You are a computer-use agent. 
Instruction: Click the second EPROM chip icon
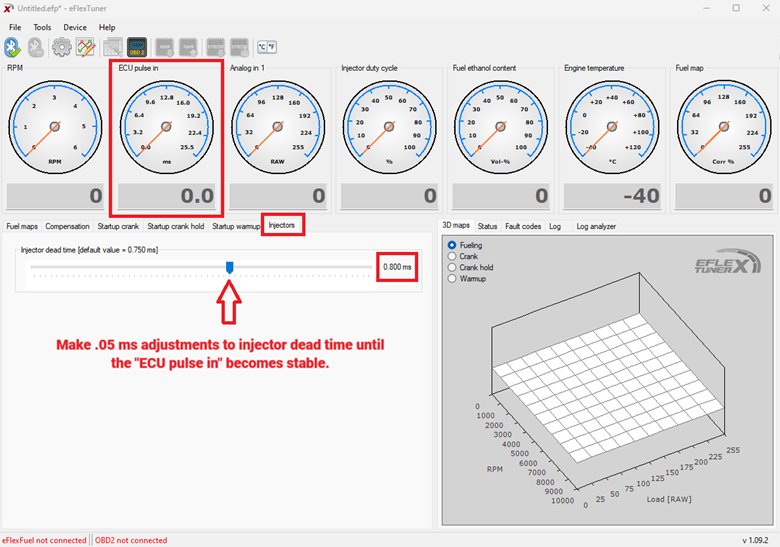tap(239, 47)
